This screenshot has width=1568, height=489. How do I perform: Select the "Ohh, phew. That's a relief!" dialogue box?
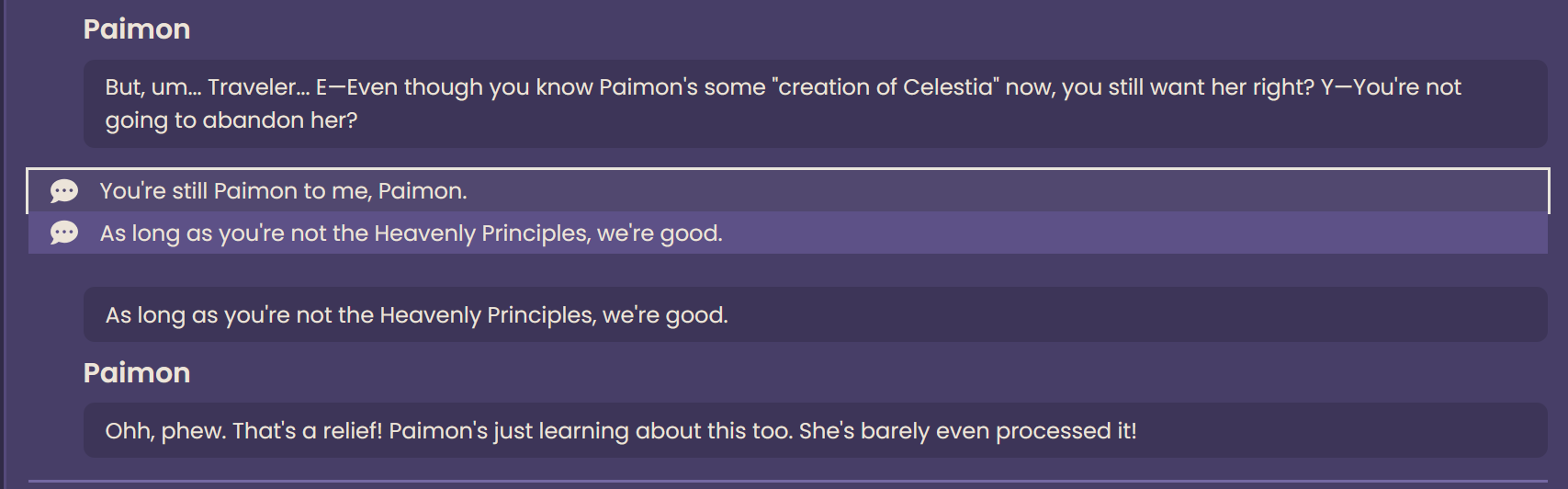(815, 430)
